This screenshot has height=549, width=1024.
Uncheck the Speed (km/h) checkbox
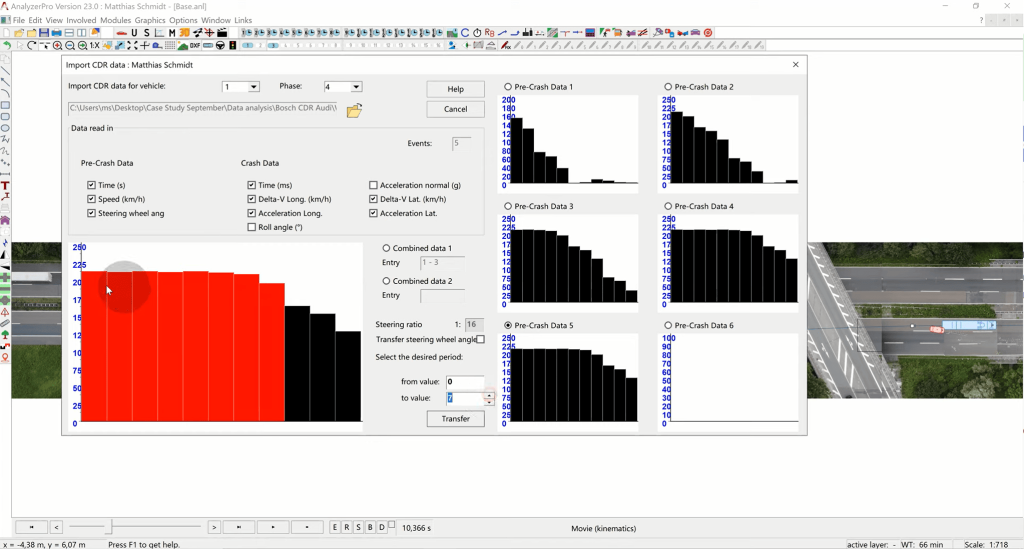point(92,199)
